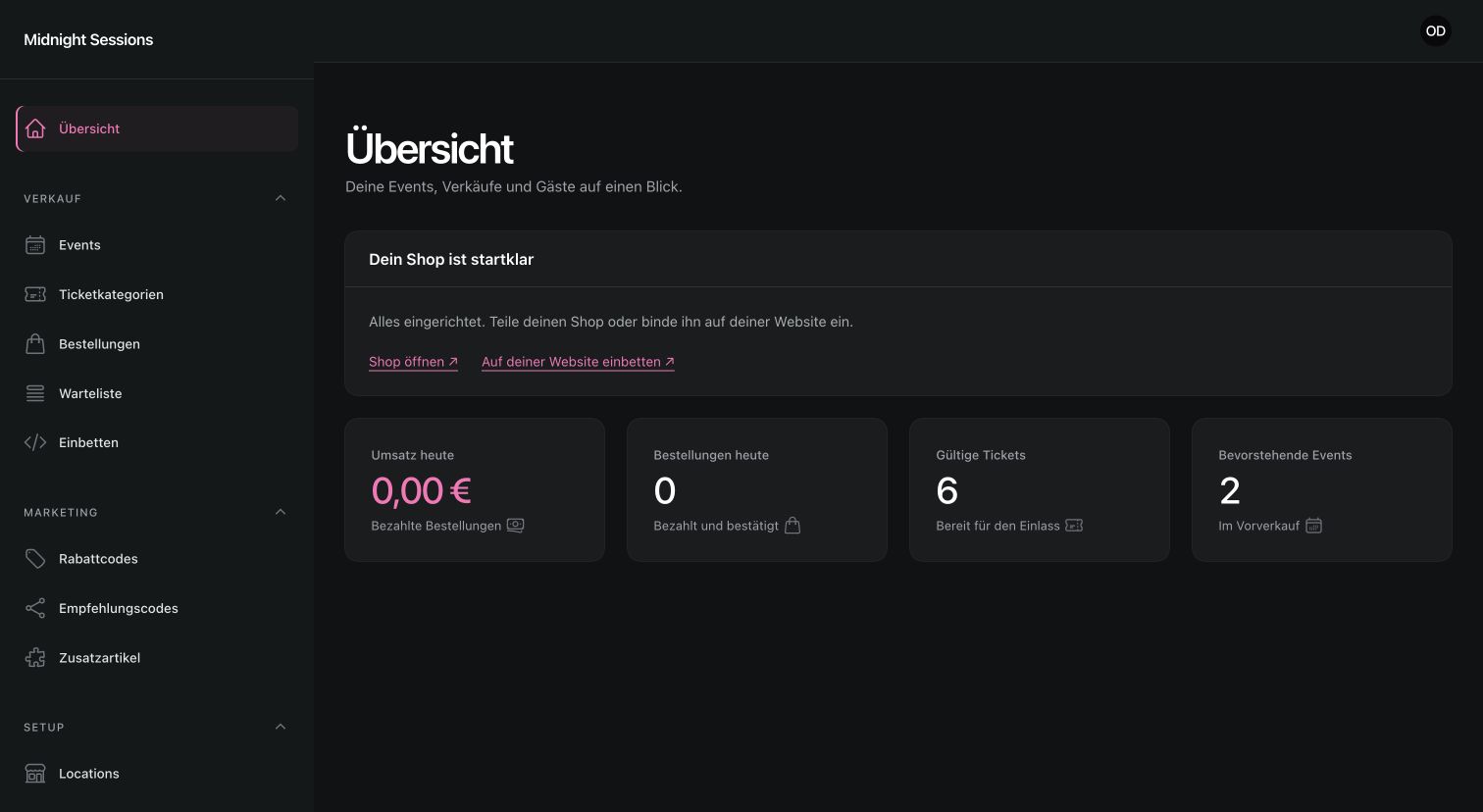Open Ticketkategorien in the sidebar
This screenshot has height=812, width=1483.
pos(157,294)
